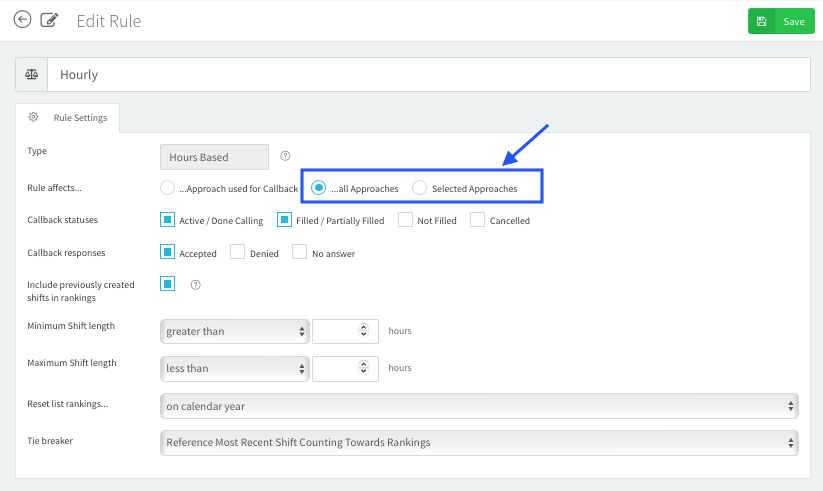Image resolution: width=823 pixels, height=491 pixels.
Task: Select the all Approaches radio option
Action: pos(319,187)
